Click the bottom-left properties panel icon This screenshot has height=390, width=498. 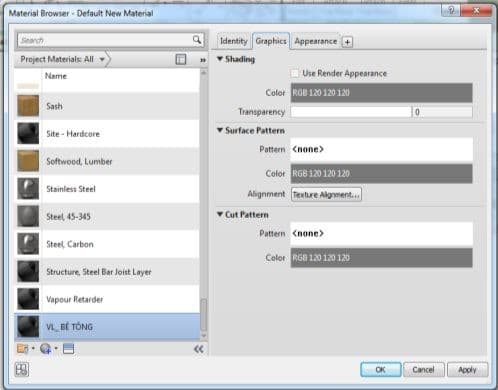(22, 369)
